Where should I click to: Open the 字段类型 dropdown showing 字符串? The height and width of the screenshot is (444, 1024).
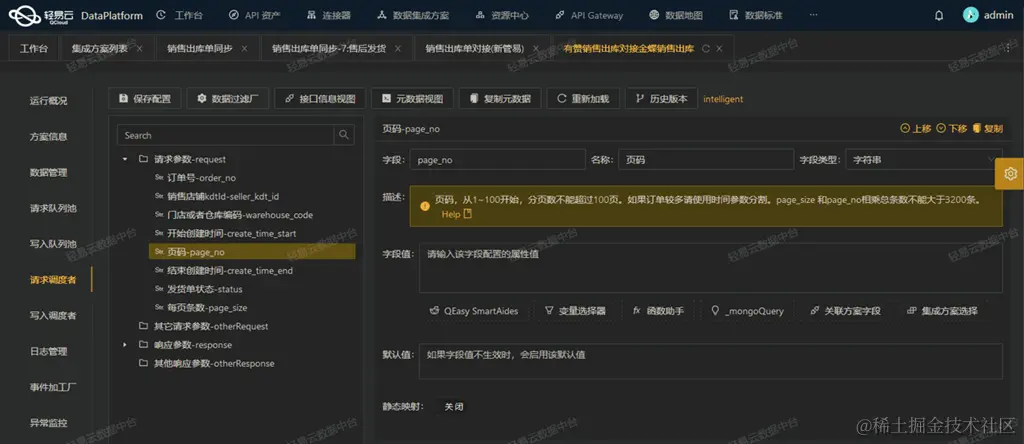(x=923, y=159)
